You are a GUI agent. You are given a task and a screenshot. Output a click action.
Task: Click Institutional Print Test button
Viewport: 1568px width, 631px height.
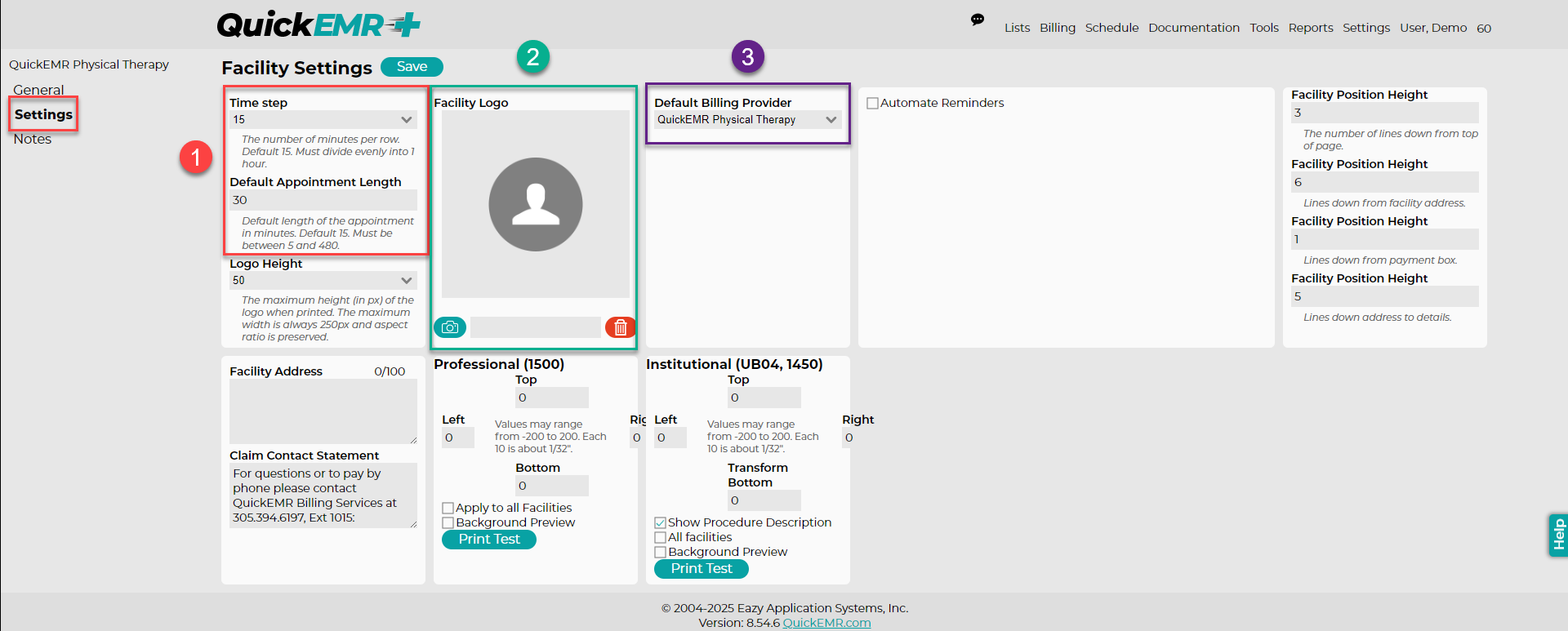click(x=702, y=569)
